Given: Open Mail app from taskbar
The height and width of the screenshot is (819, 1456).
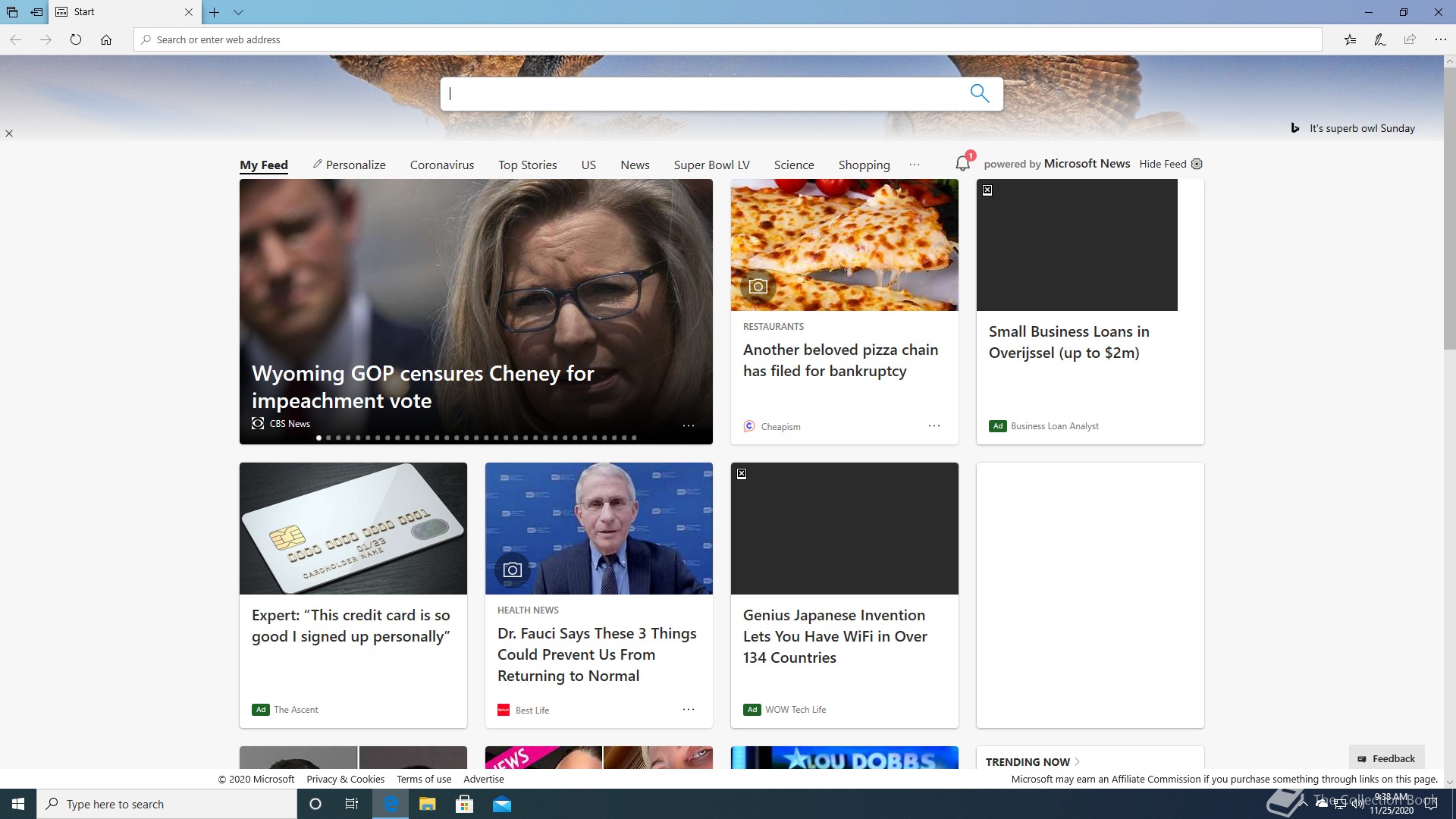Looking at the screenshot, I should click(x=502, y=804).
